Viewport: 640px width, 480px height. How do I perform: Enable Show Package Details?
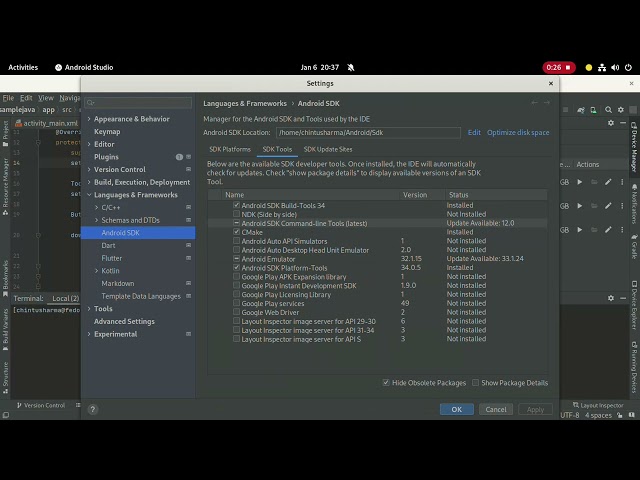476,382
